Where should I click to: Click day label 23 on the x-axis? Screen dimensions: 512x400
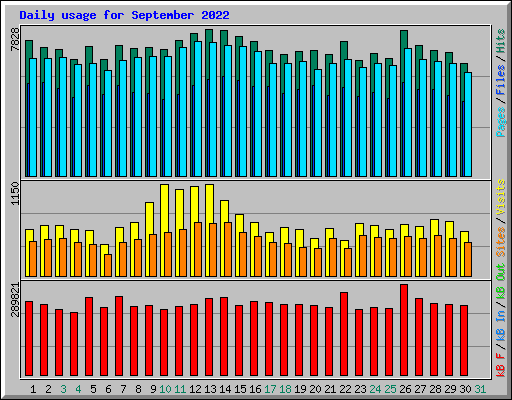tap(360, 389)
